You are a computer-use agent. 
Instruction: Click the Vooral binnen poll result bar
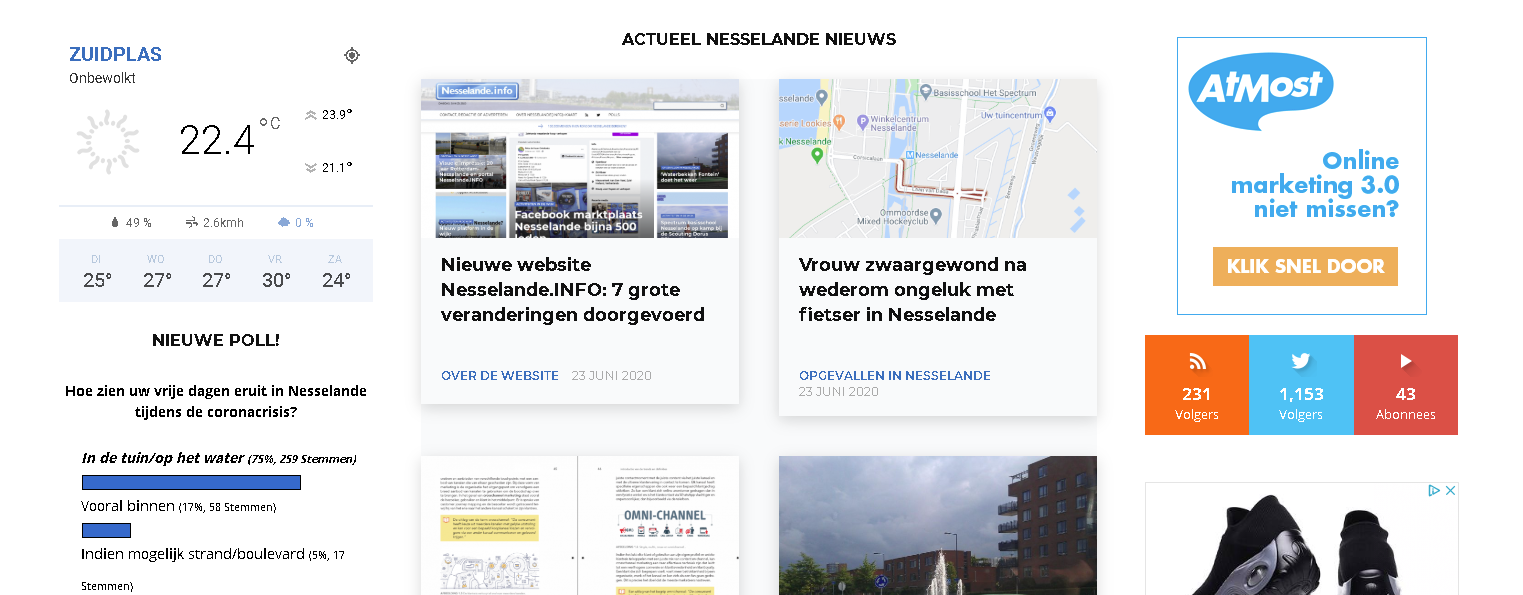point(106,530)
